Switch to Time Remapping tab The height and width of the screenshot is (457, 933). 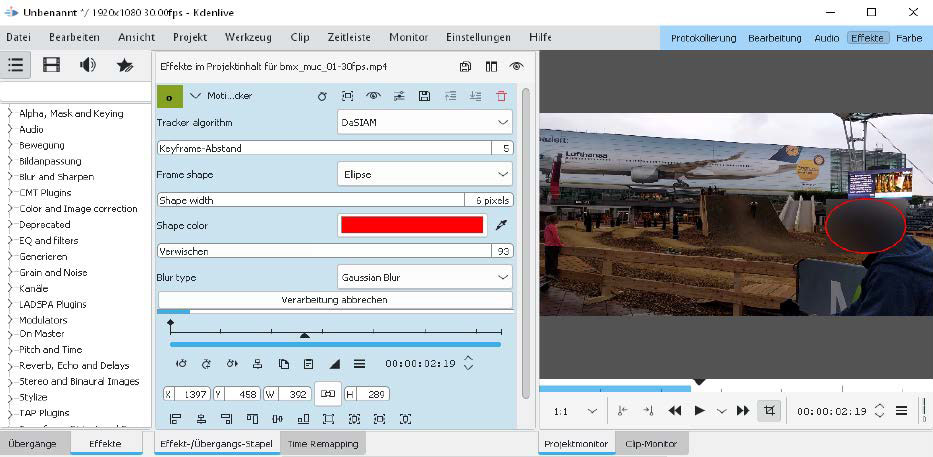(x=323, y=444)
